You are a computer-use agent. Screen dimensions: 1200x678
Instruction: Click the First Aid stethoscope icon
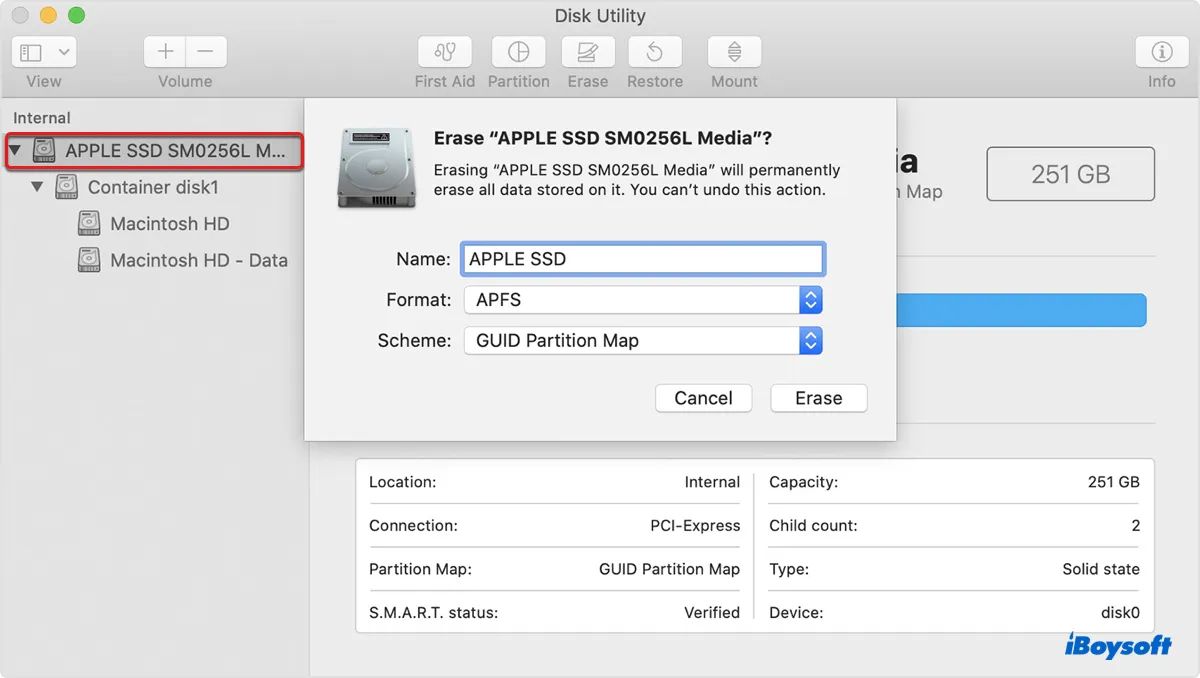click(x=445, y=52)
